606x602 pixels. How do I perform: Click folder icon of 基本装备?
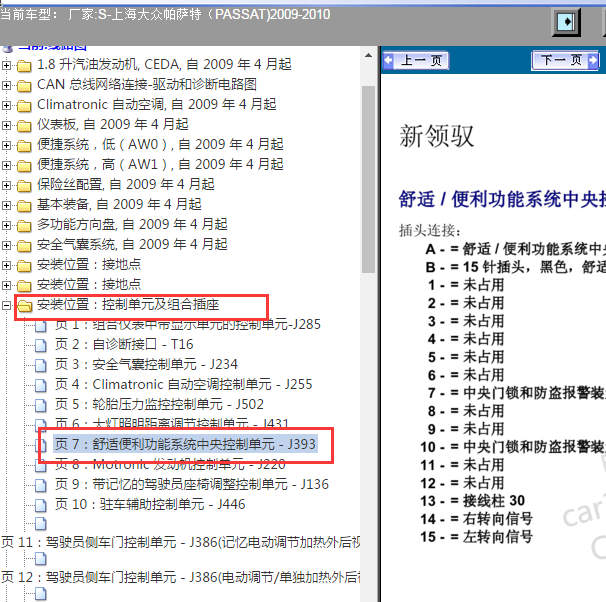pyautogui.click(x=24, y=206)
